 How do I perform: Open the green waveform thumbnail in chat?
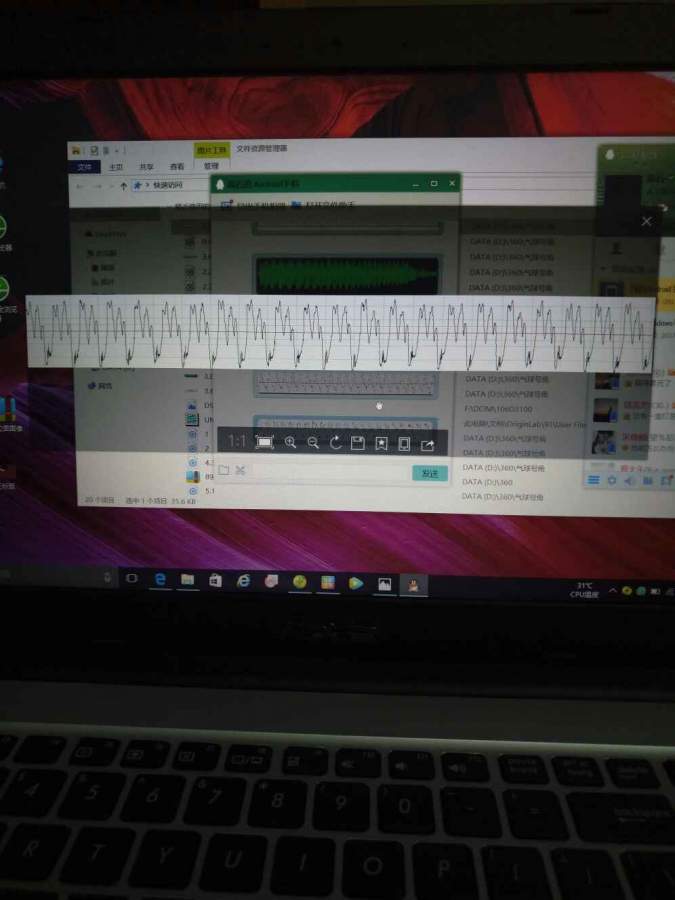tap(347, 276)
